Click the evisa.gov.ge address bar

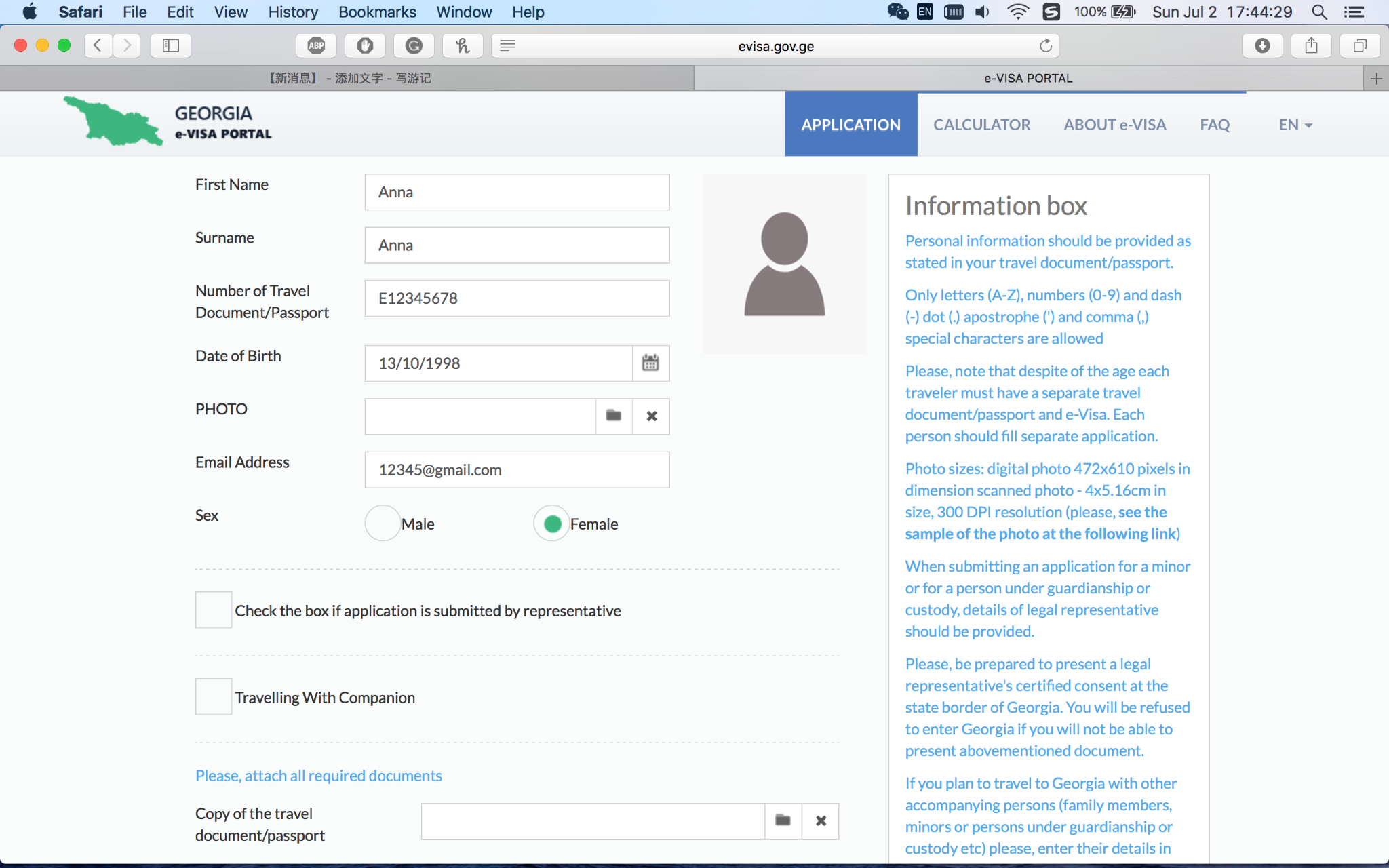(775, 45)
